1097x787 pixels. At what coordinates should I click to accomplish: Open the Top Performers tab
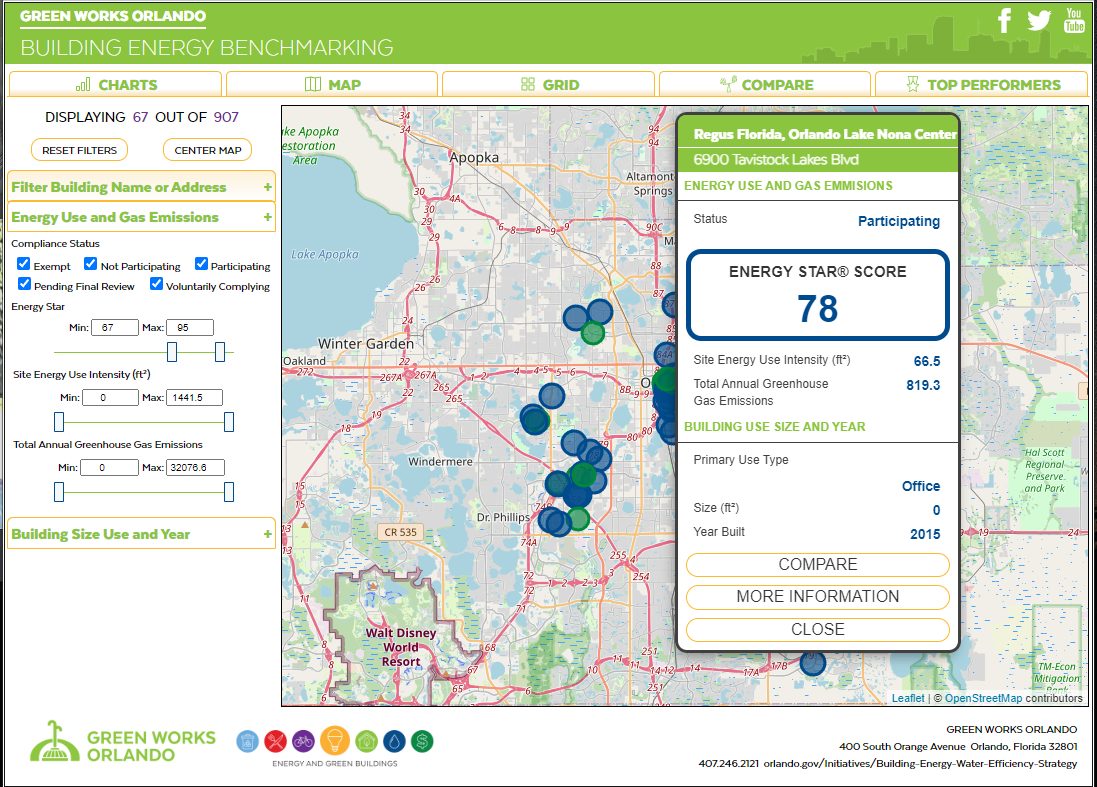(x=982, y=85)
